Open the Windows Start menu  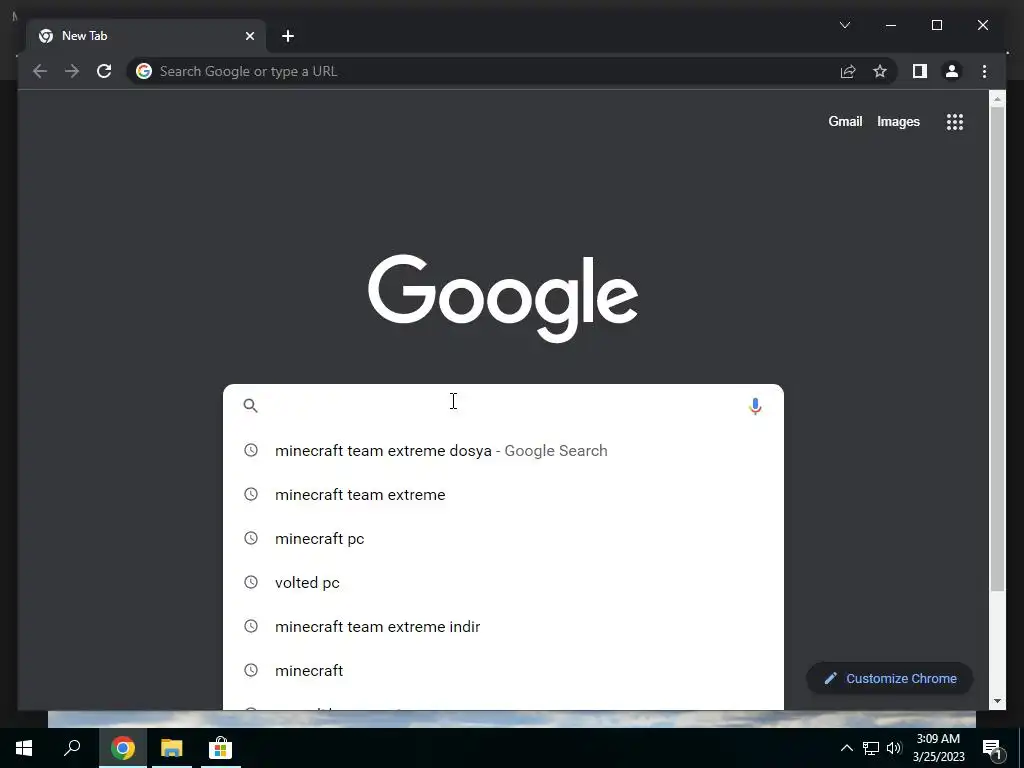tap(24, 748)
